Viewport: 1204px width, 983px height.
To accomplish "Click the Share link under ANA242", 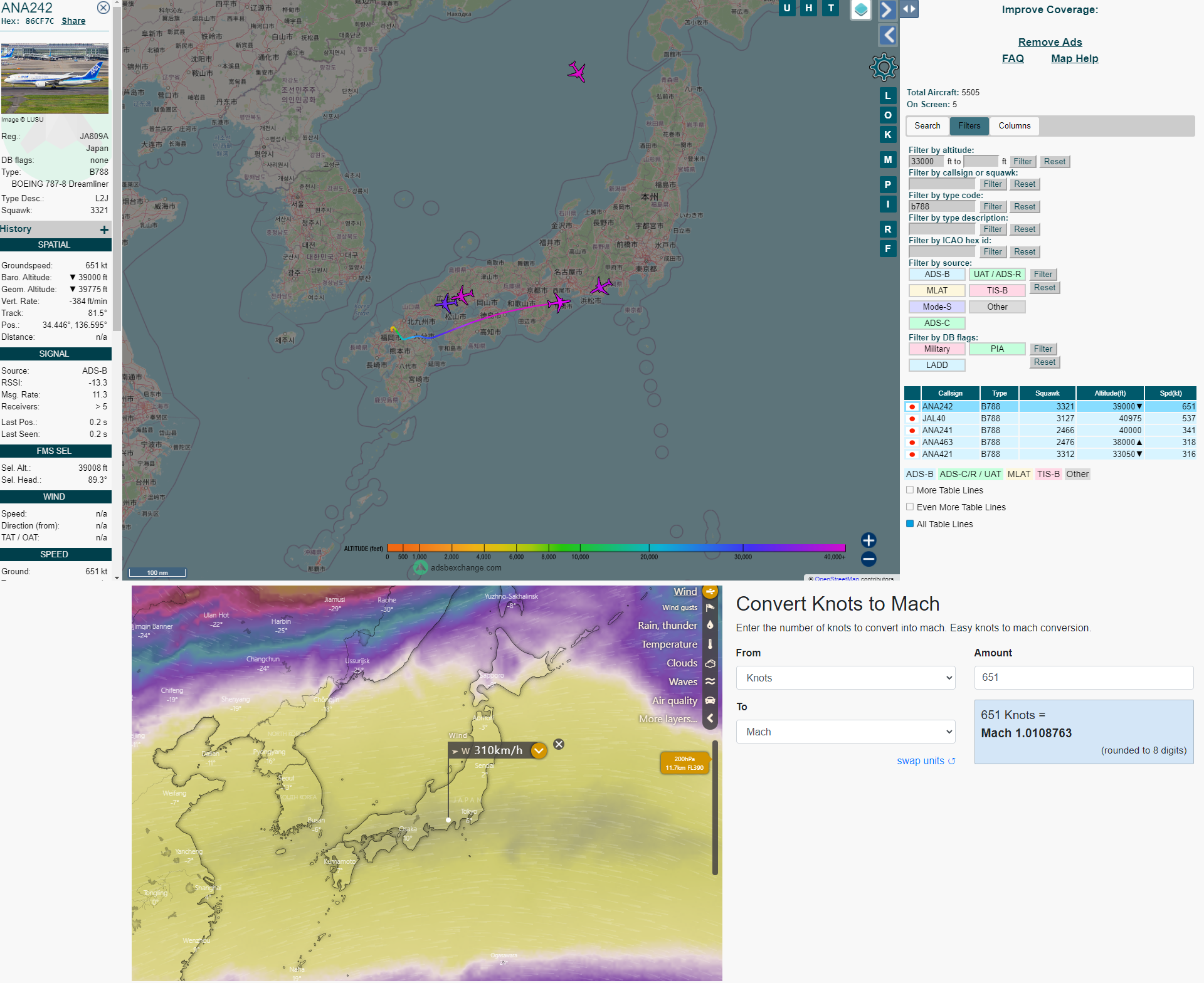I will (73, 21).
